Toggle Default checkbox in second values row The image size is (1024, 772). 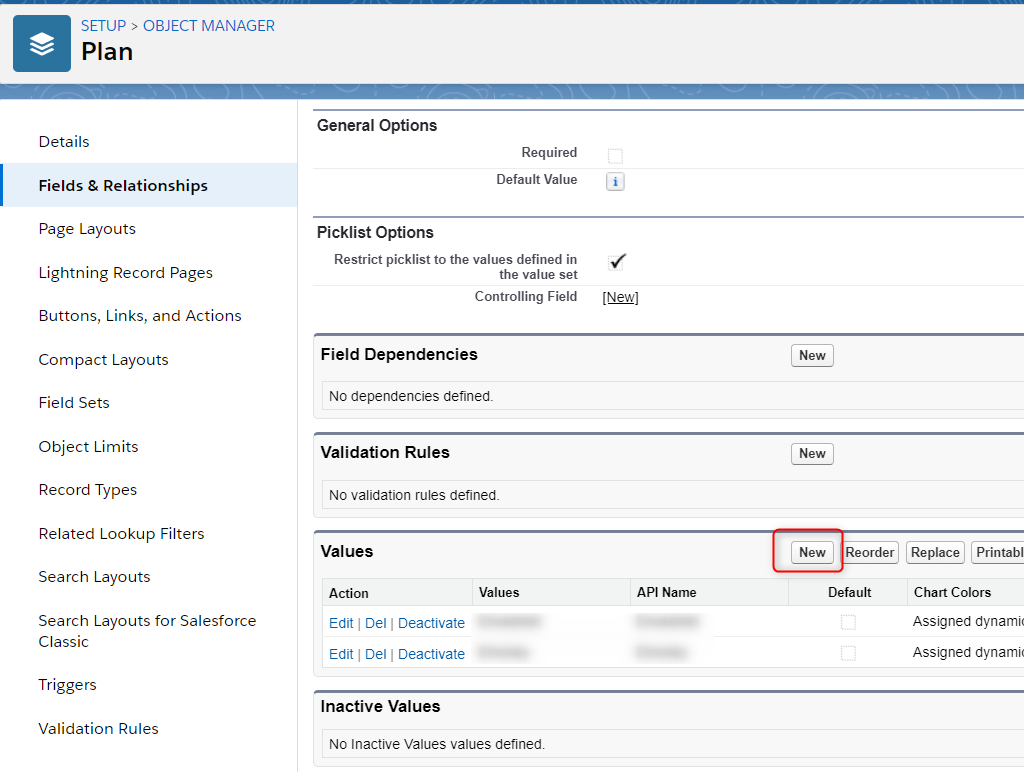point(848,653)
